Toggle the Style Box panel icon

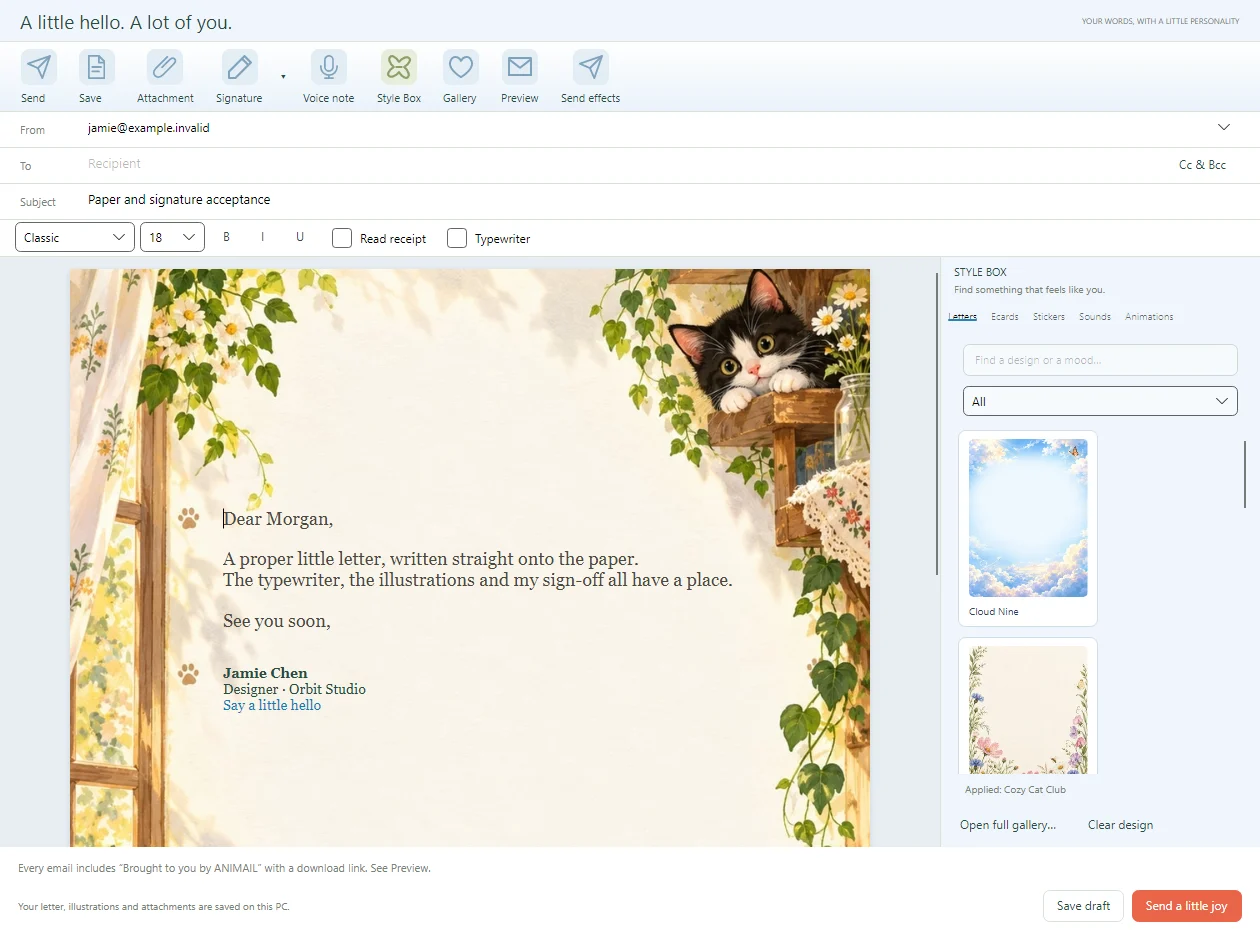tap(399, 67)
